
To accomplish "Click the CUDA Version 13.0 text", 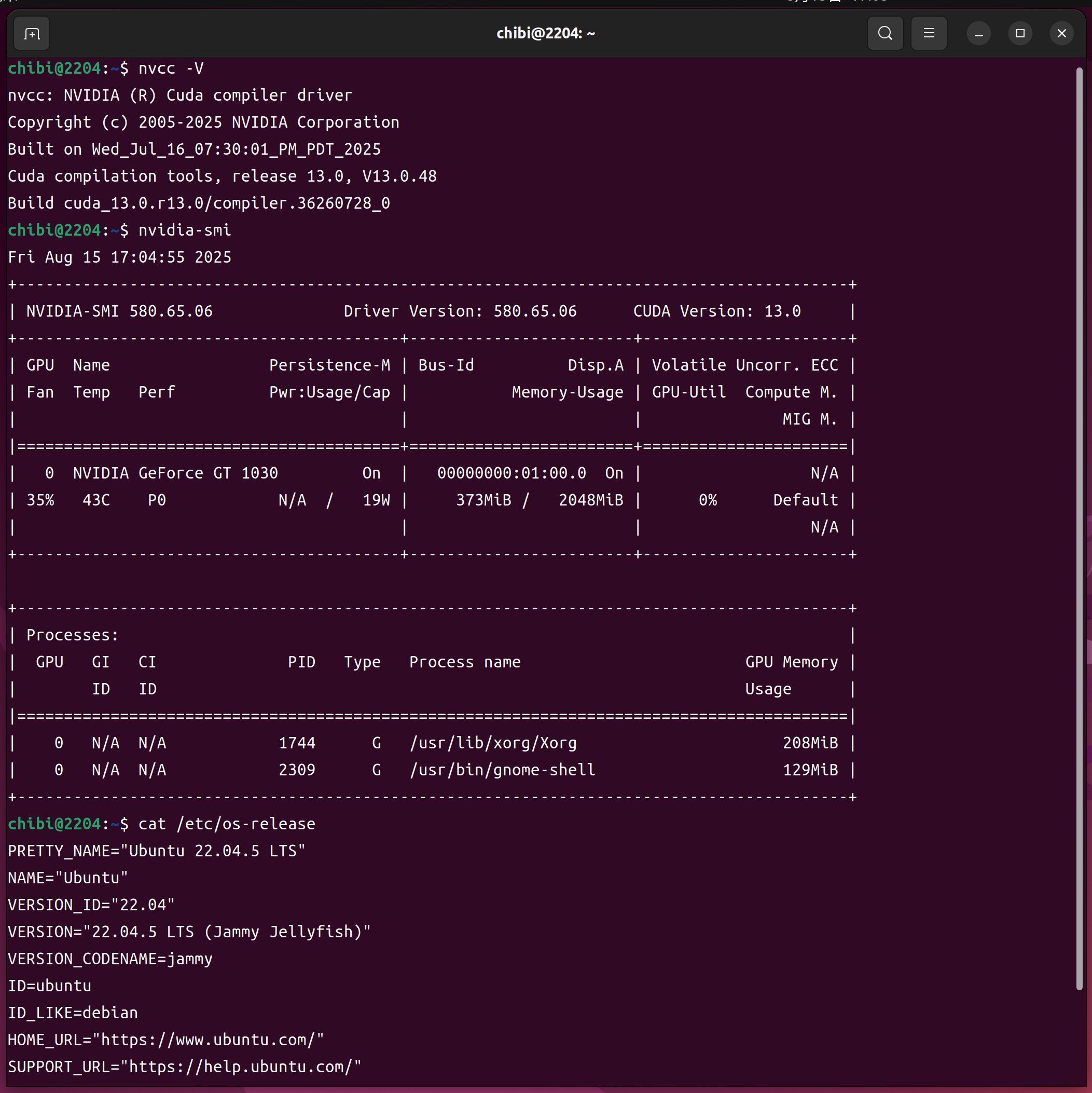I will [716, 311].
